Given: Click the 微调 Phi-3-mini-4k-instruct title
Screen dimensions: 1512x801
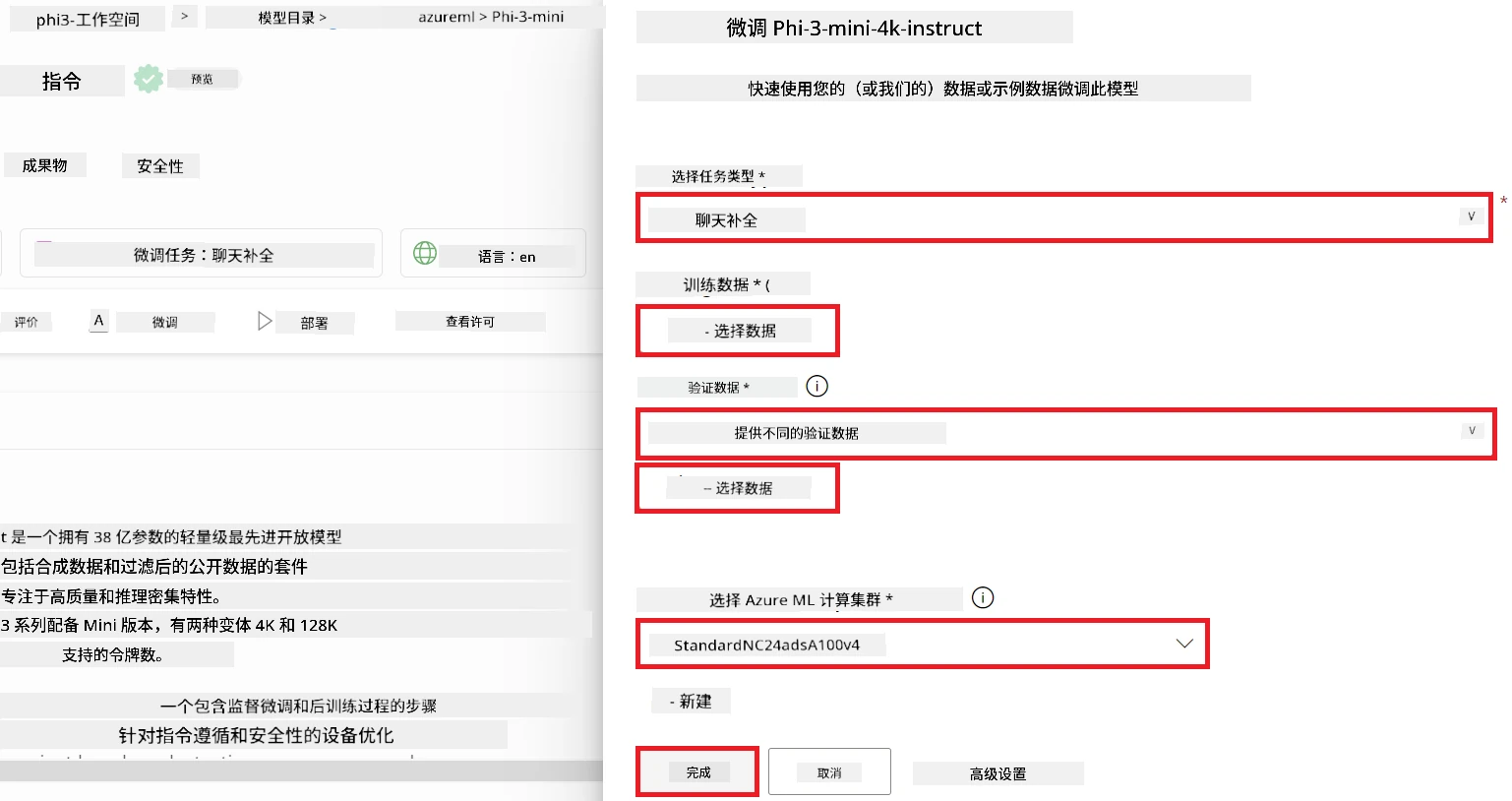Looking at the screenshot, I should [x=854, y=28].
